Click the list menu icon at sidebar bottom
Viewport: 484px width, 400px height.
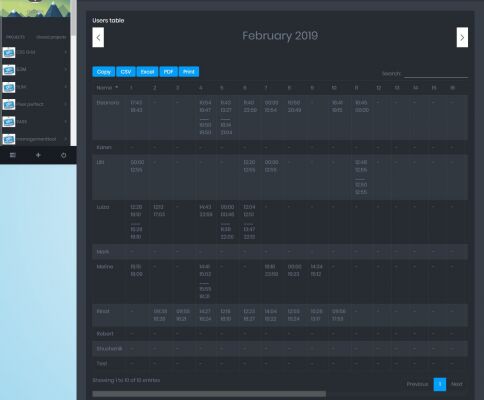13,155
